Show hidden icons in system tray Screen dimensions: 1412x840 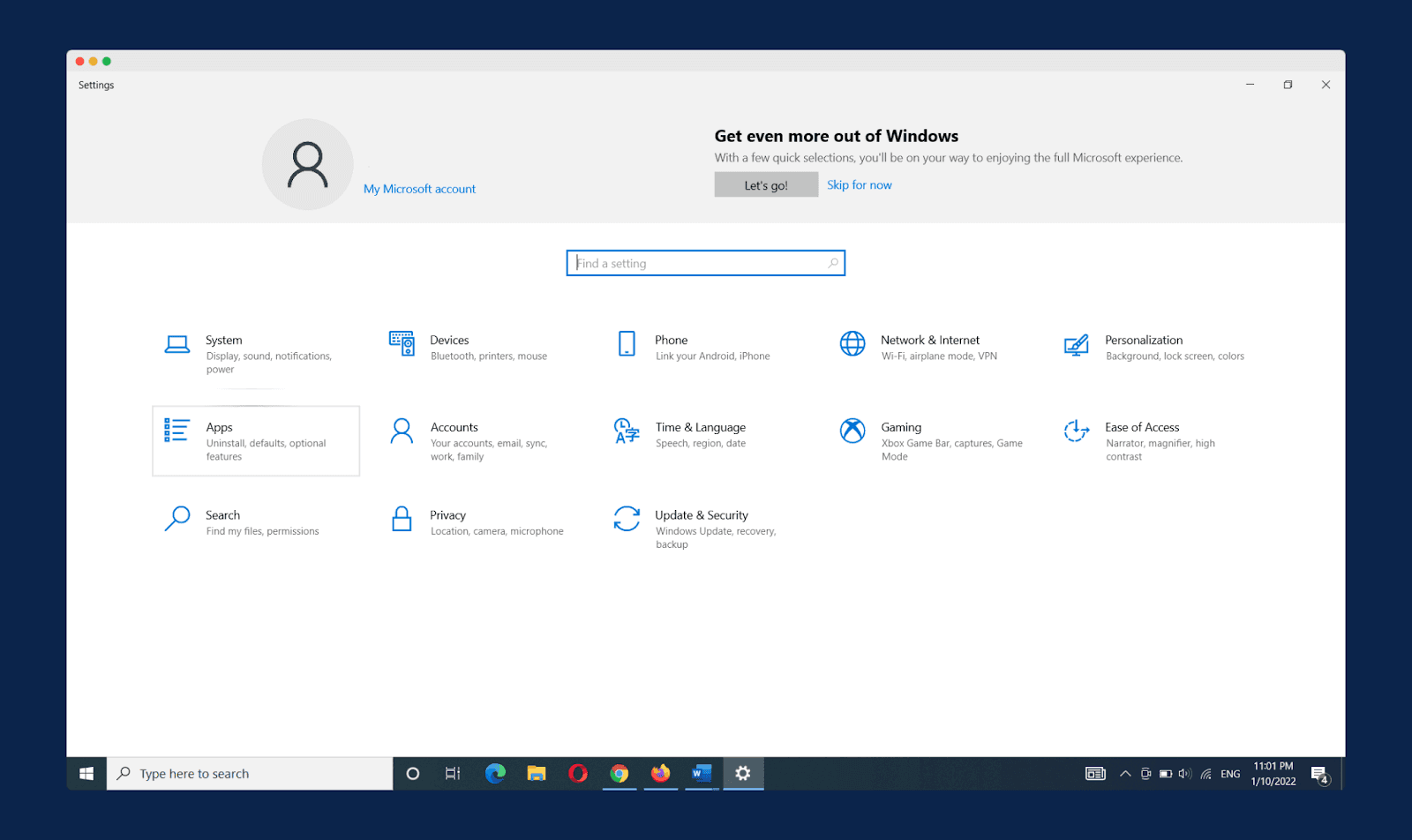coord(1125,774)
